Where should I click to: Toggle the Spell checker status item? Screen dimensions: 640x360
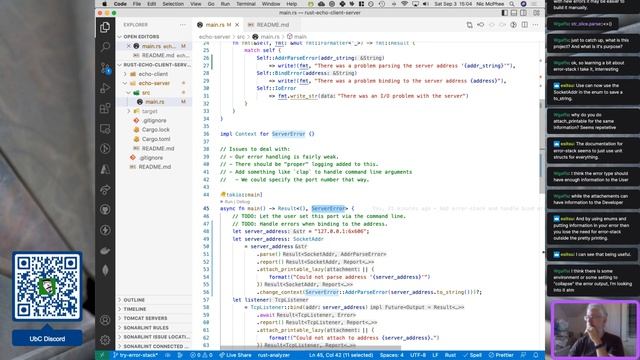click(473, 355)
